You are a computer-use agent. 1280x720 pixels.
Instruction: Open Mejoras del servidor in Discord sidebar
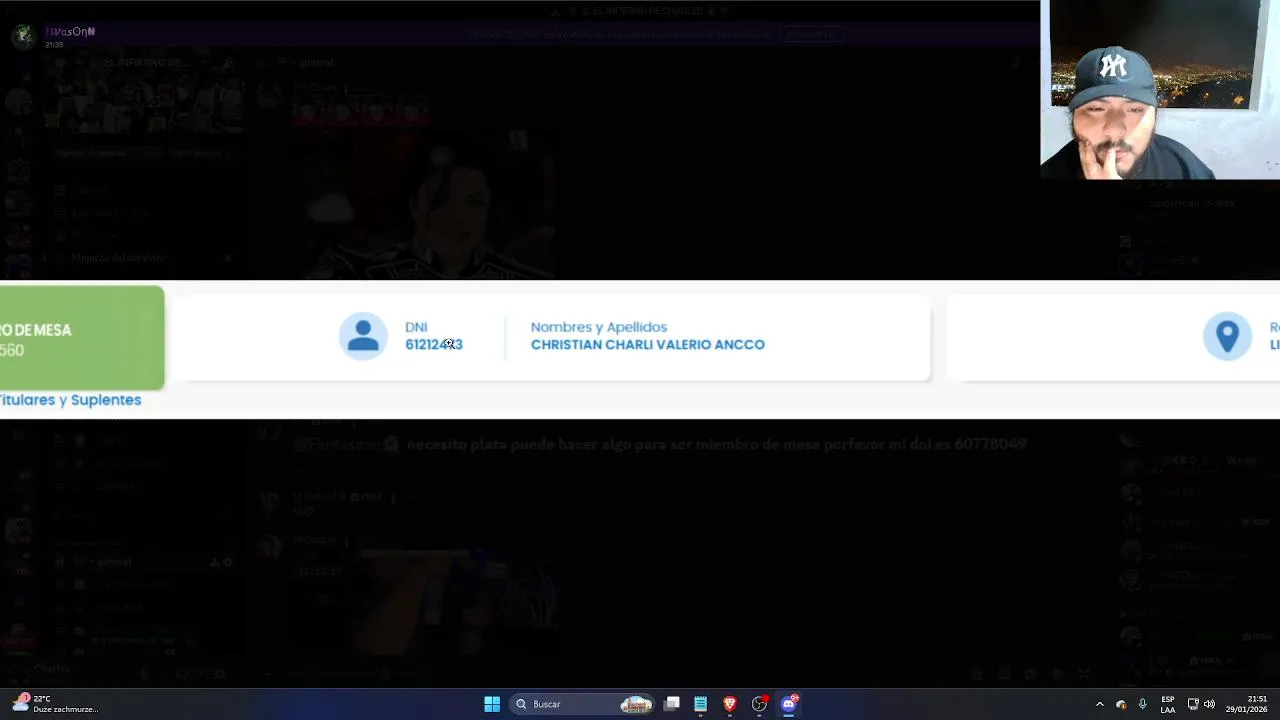[118, 258]
